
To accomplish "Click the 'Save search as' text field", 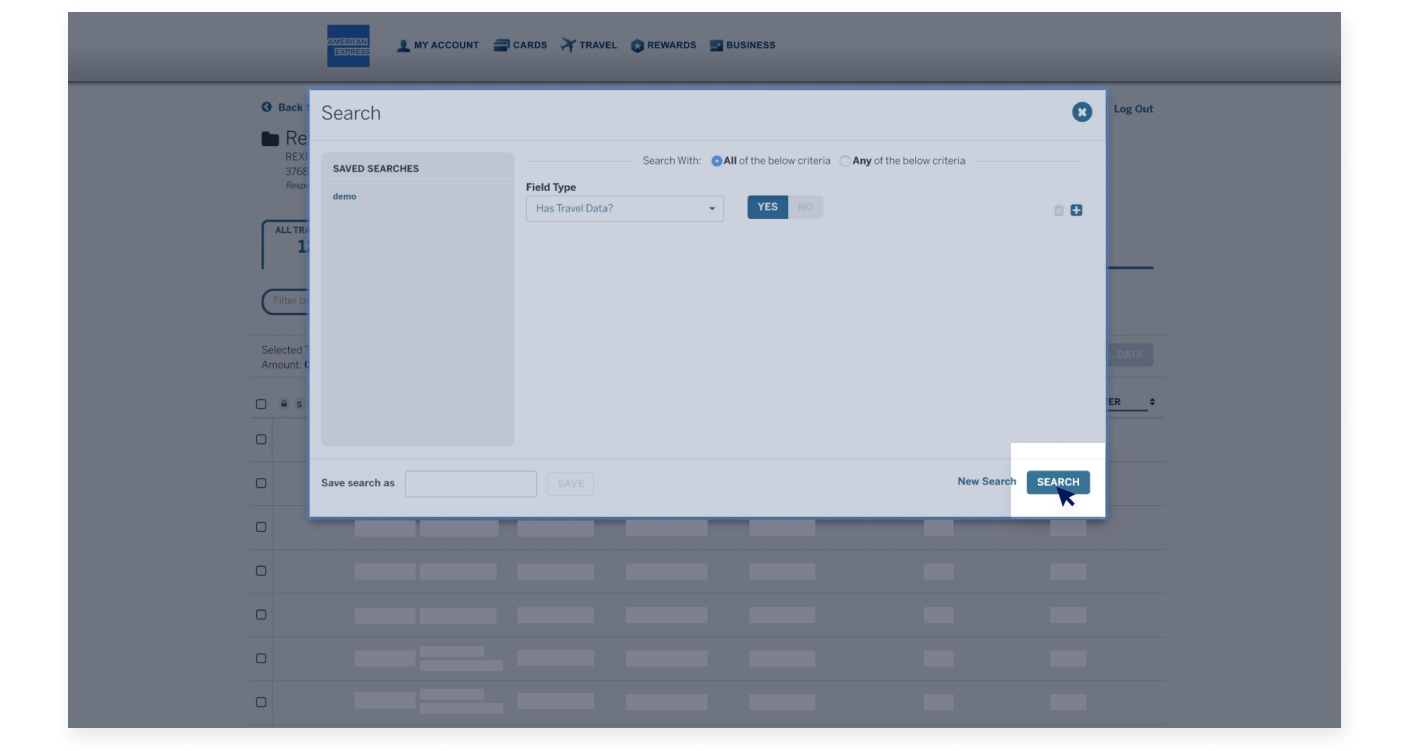I will tap(470, 483).
